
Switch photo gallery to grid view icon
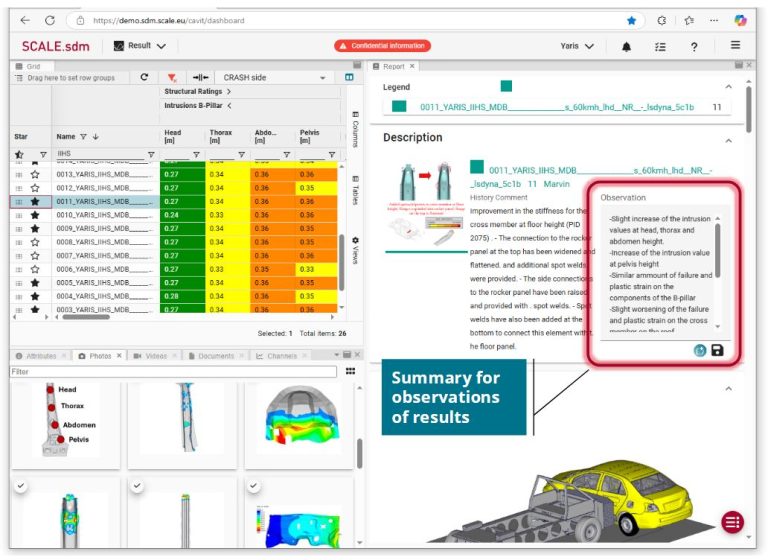[x=350, y=371]
